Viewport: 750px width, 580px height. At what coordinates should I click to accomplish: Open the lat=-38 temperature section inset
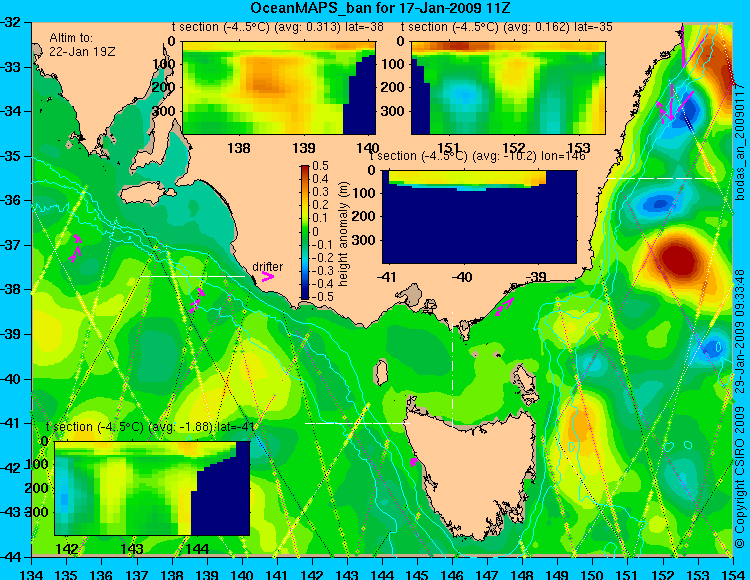click(279, 88)
